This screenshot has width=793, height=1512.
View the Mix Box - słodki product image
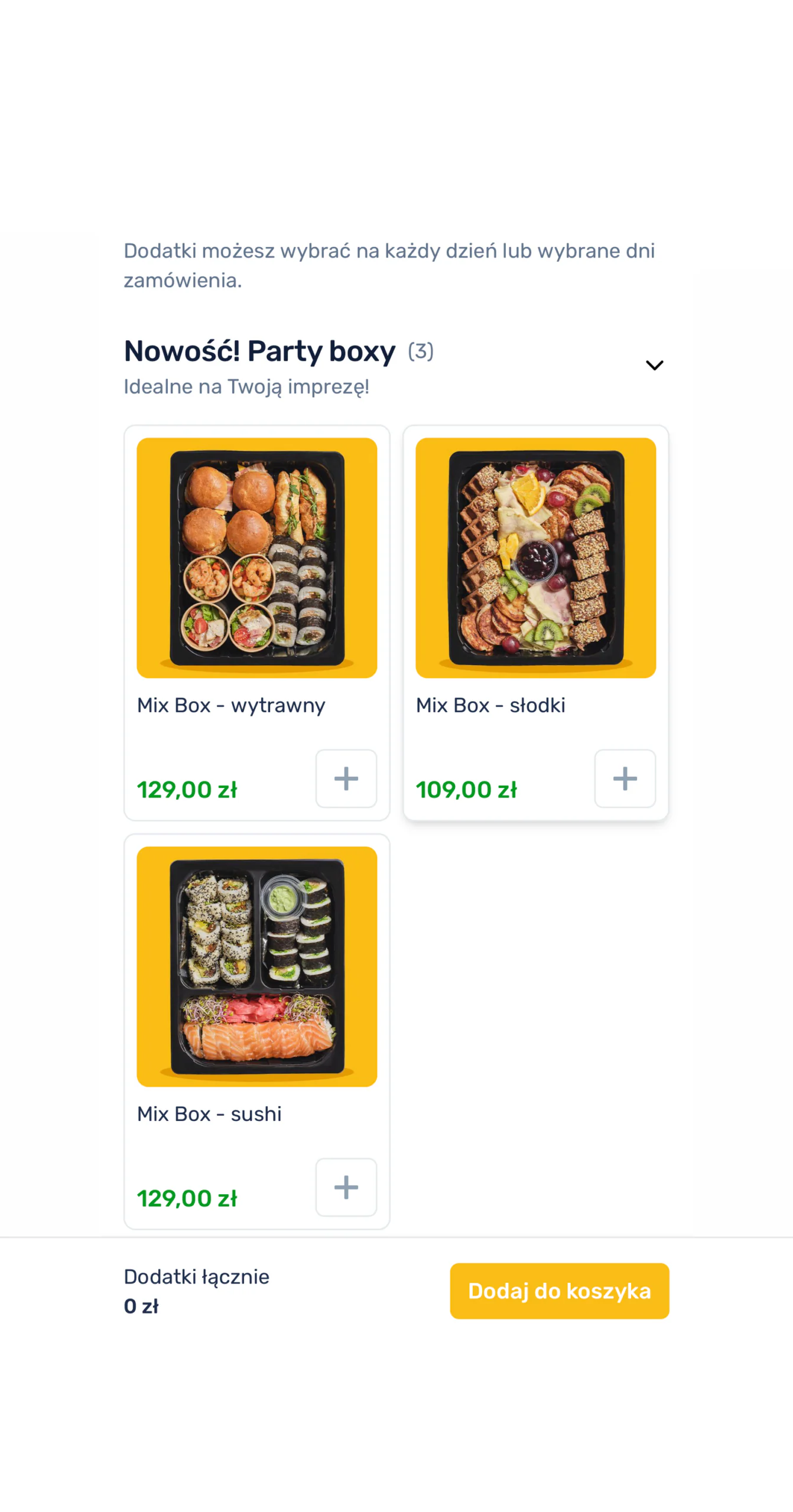pyautogui.click(x=535, y=557)
